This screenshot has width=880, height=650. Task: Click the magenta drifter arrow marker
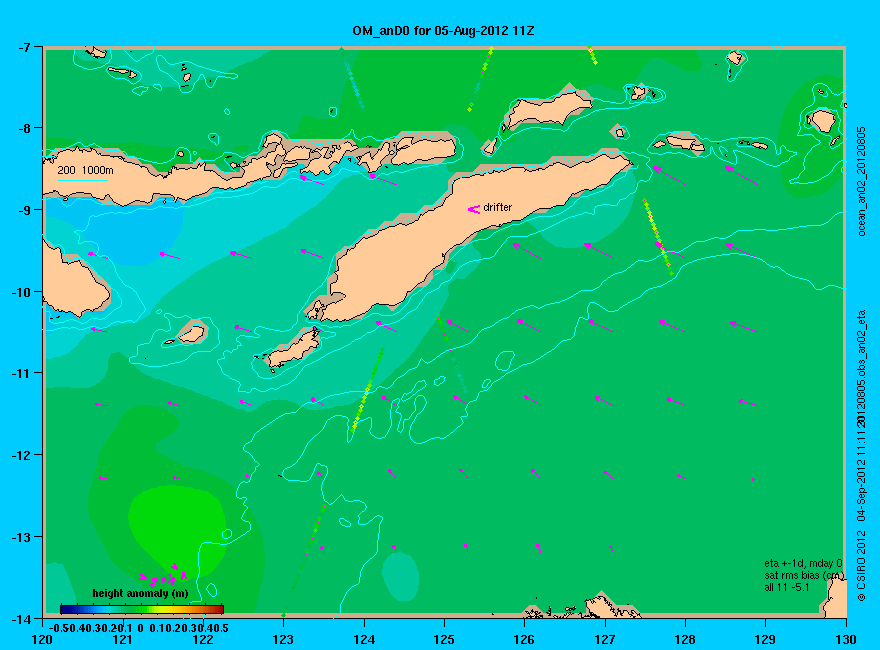[474, 209]
